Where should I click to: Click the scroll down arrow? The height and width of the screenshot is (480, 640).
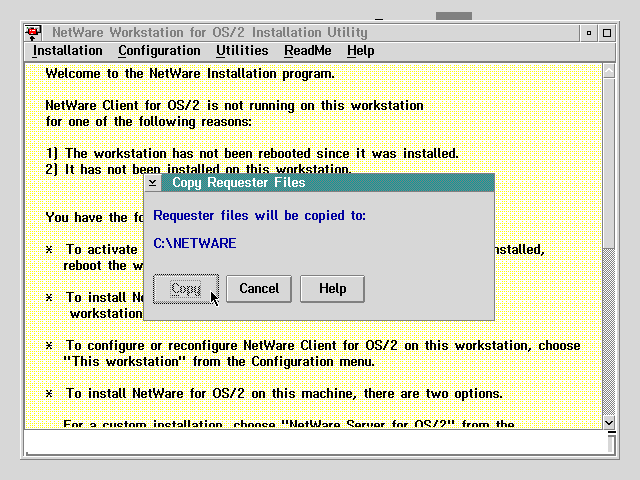click(x=609, y=422)
